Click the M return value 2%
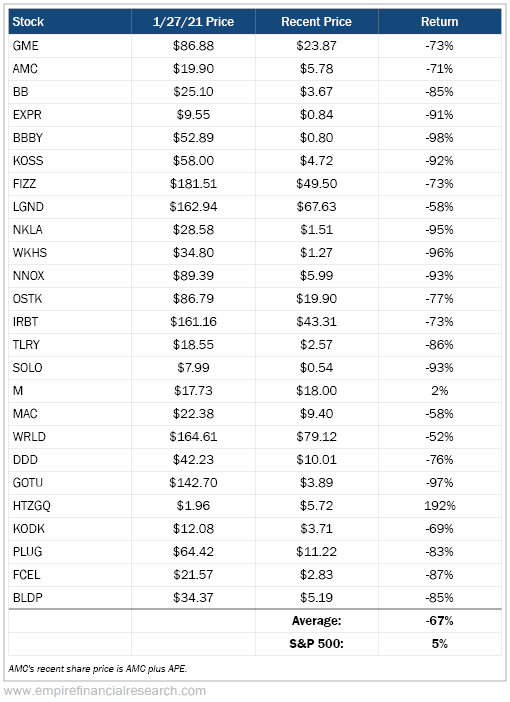The width and height of the screenshot is (510, 702). (440, 391)
